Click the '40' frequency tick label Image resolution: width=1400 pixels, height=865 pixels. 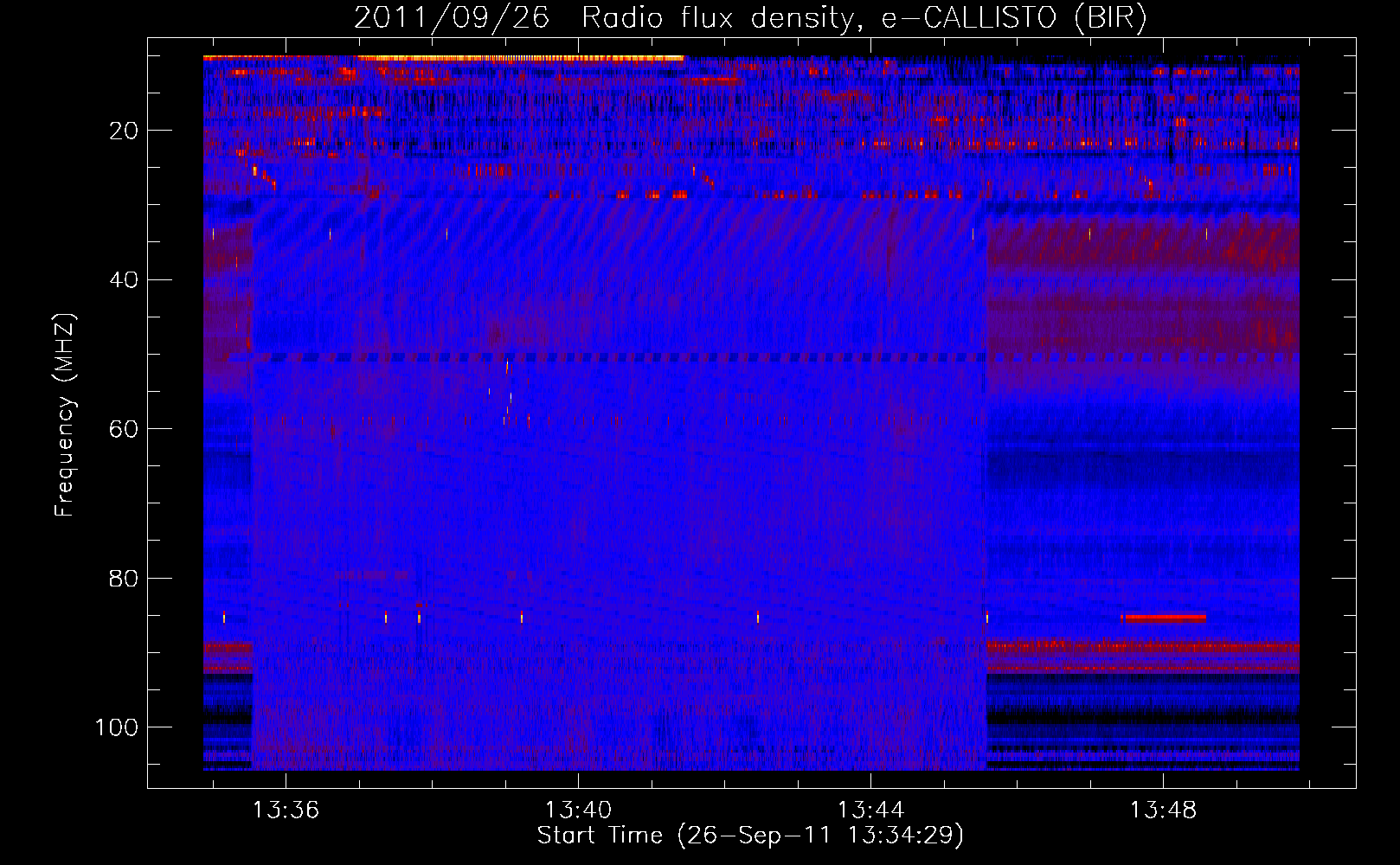click(125, 279)
